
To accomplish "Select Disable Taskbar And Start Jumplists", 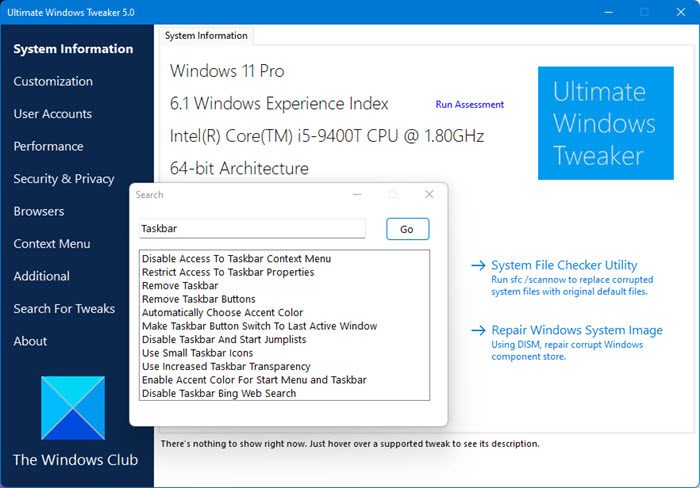I will [224, 339].
